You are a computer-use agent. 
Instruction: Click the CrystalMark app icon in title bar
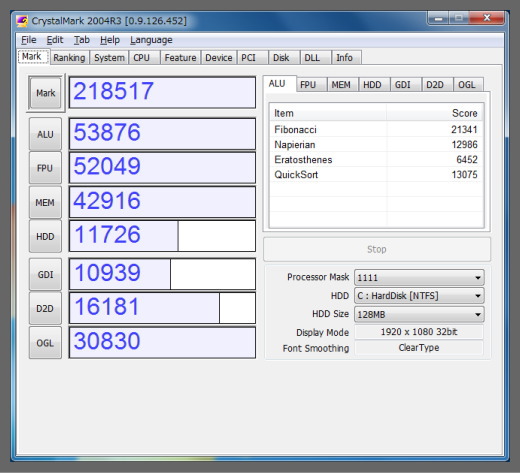point(22,21)
